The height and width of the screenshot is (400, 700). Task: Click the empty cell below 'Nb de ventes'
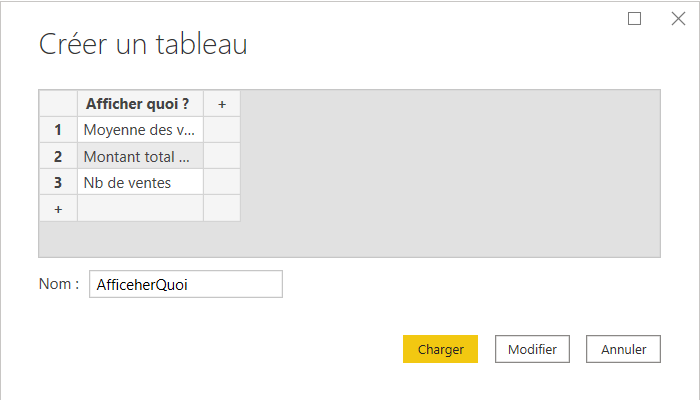coord(140,208)
